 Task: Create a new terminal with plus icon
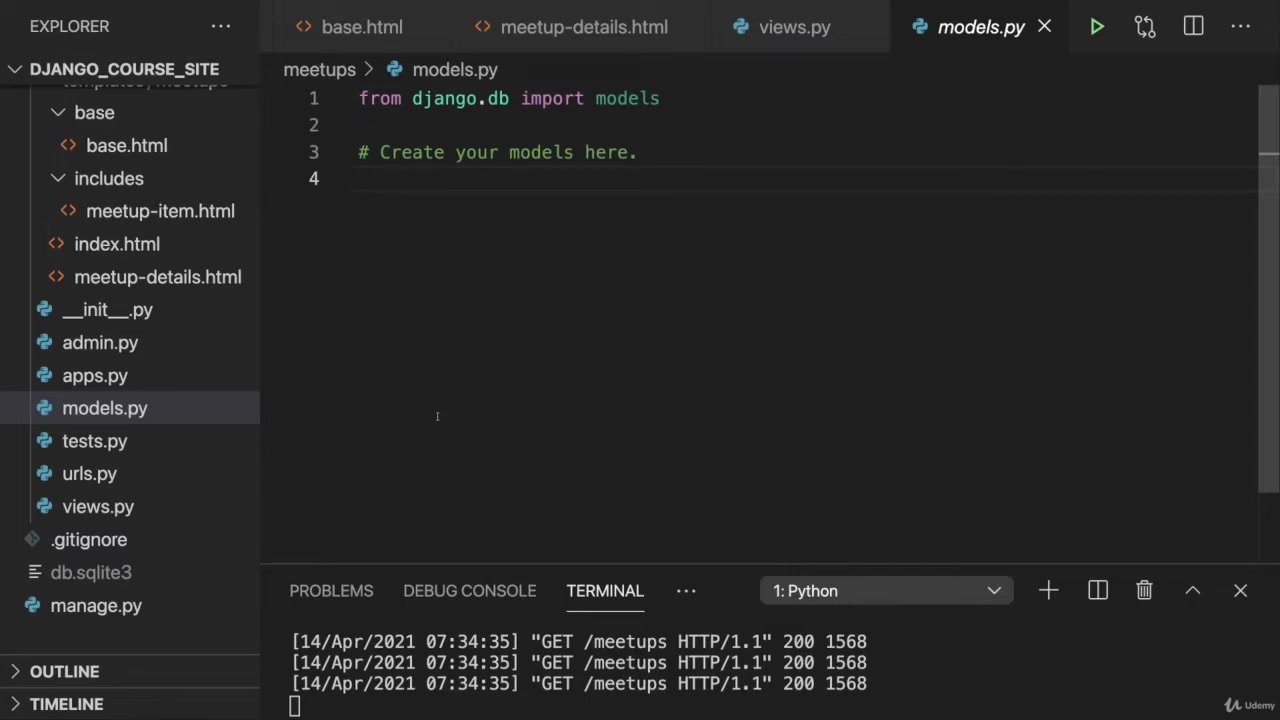pos(1048,591)
